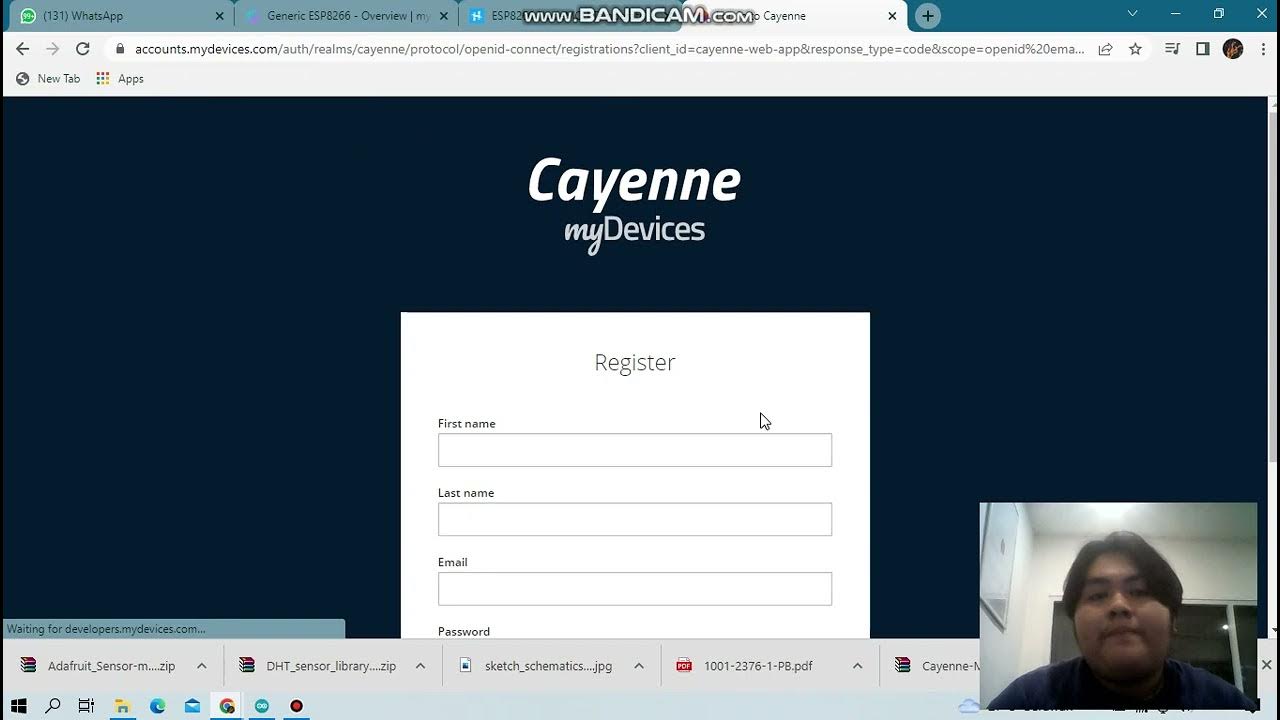Focus the Email field
This screenshot has width=1280, height=720.
634,589
